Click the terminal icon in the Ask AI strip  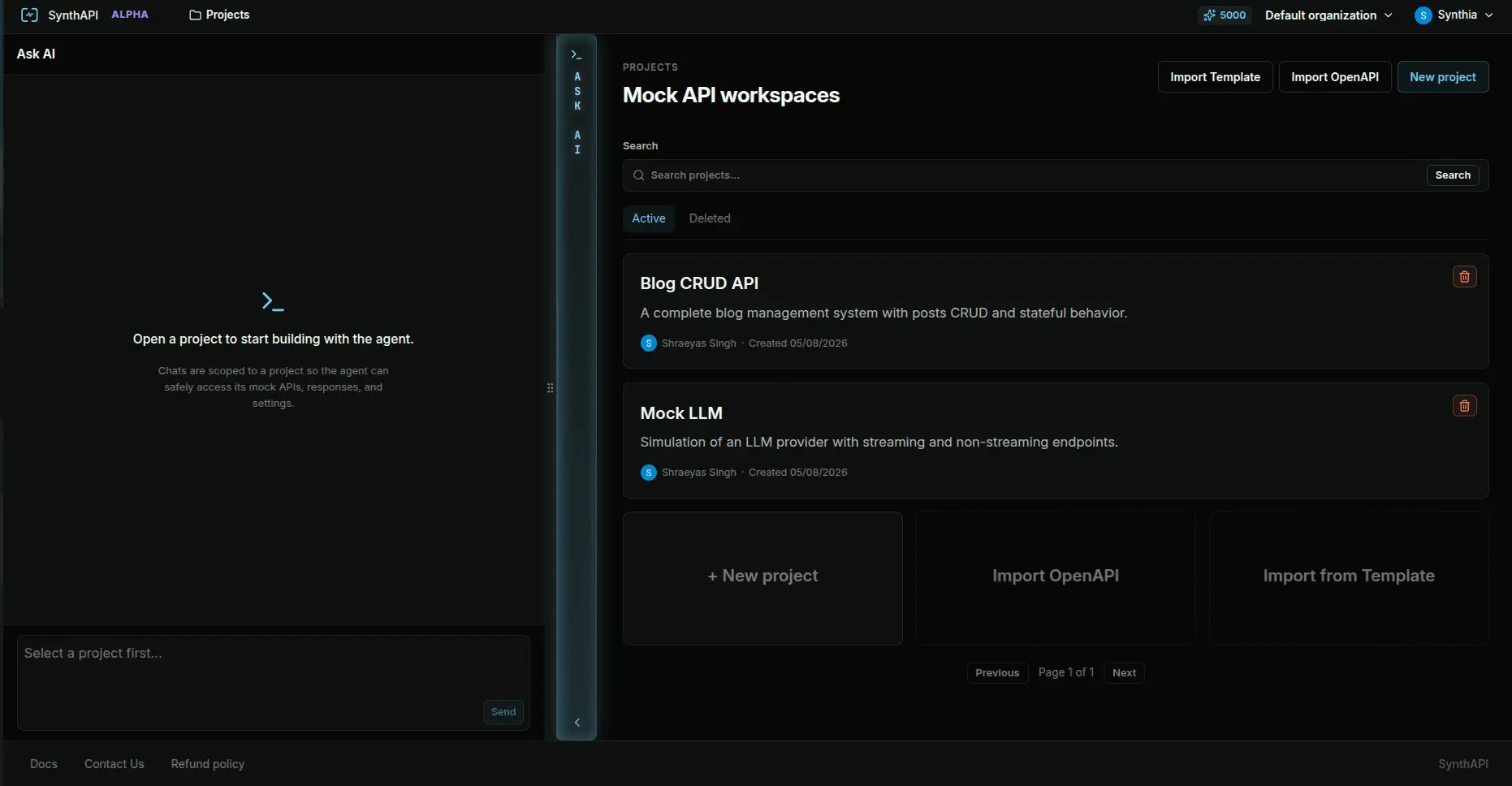pyautogui.click(x=577, y=54)
